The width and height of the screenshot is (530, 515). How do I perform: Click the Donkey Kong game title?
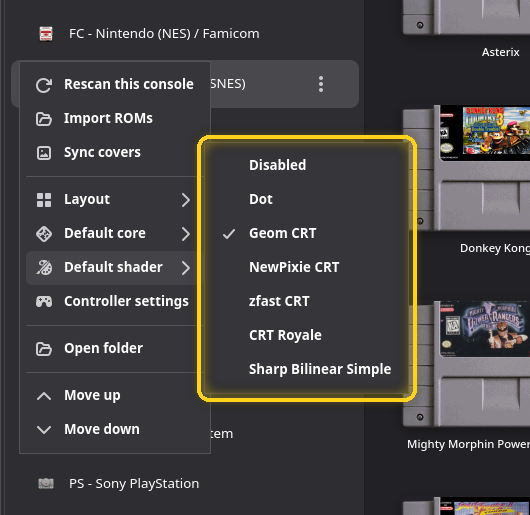point(495,249)
